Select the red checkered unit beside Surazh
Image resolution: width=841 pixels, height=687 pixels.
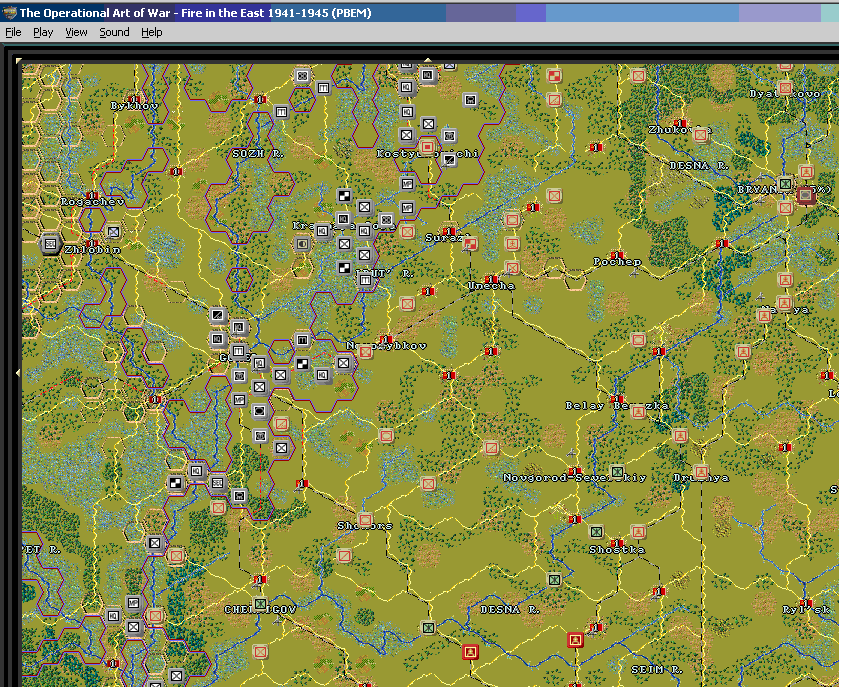coord(470,244)
